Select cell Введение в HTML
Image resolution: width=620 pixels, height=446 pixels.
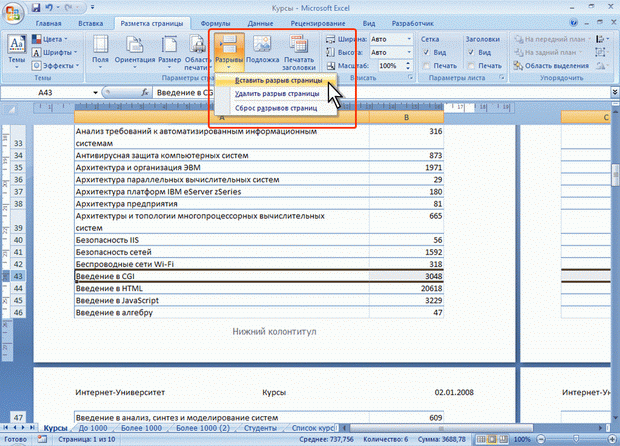pyautogui.click(x=222, y=288)
